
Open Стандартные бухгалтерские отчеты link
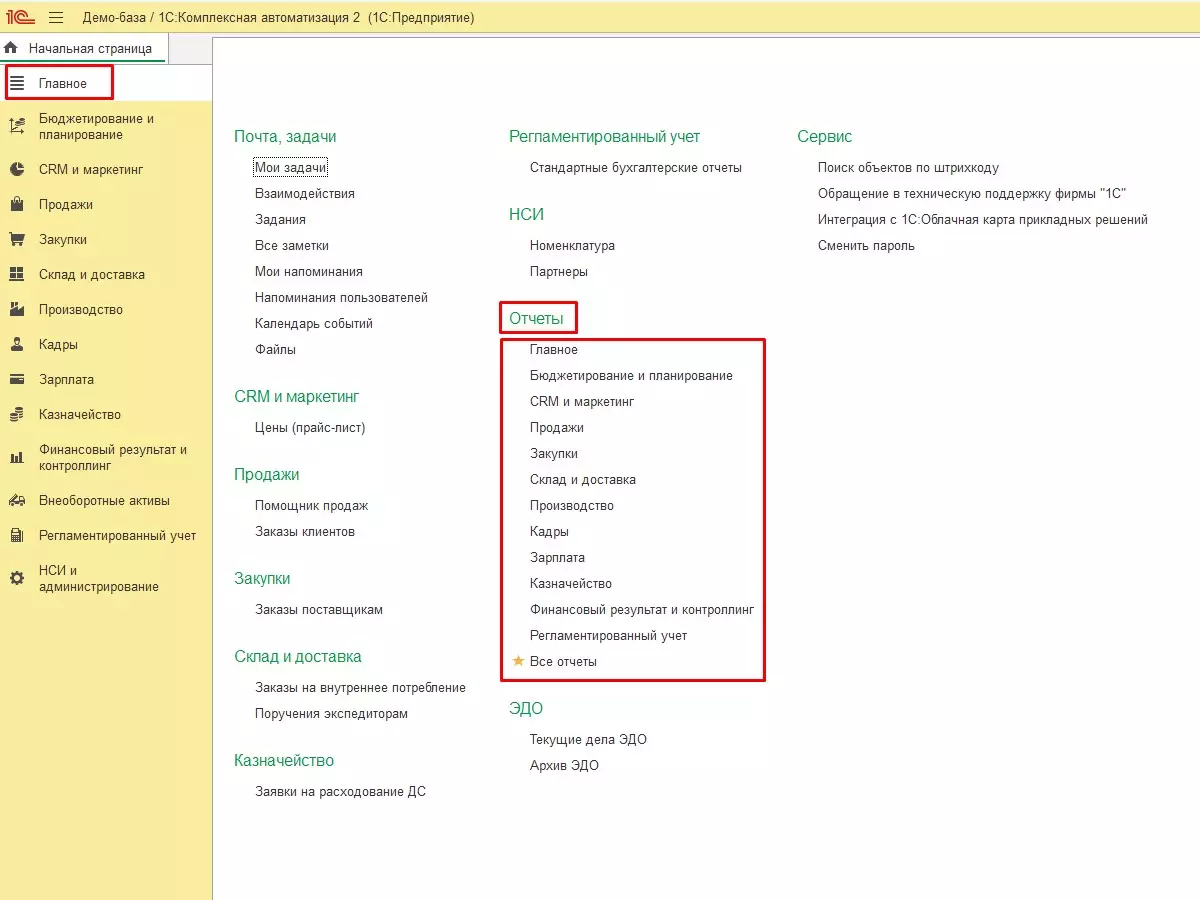[636, 168]
